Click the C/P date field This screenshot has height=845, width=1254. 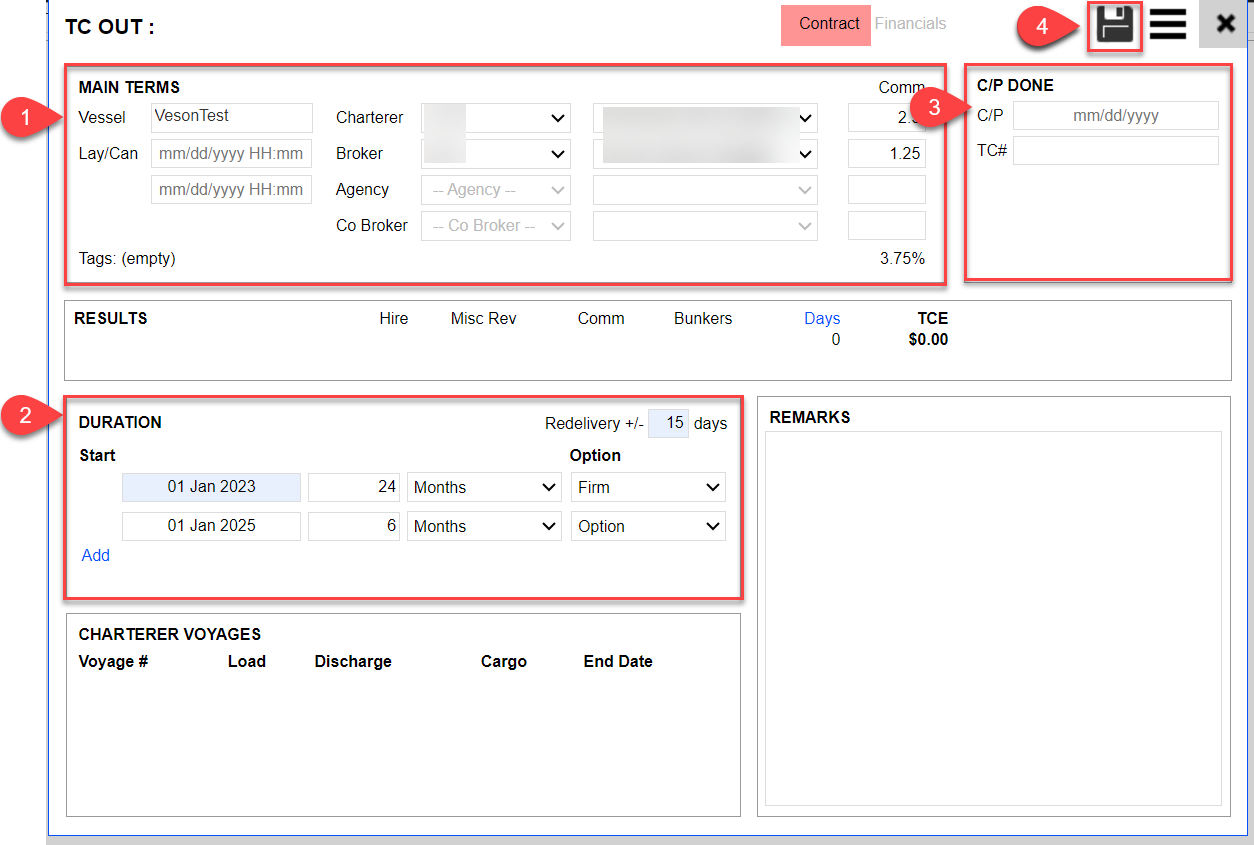coord(1115,116)
